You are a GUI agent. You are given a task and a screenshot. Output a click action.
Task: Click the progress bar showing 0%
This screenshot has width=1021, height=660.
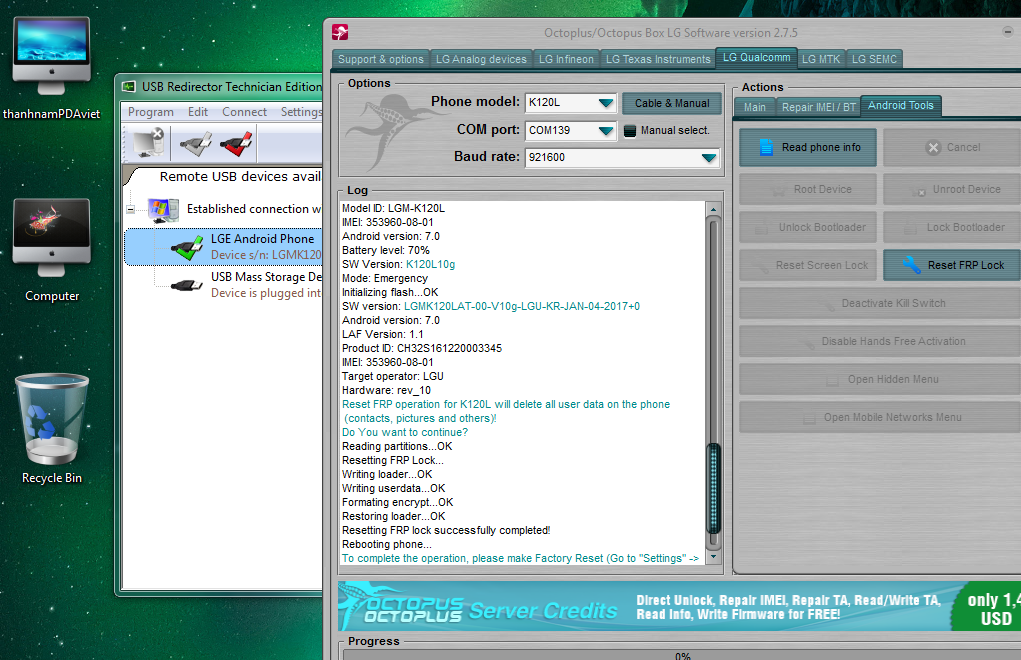682,655
